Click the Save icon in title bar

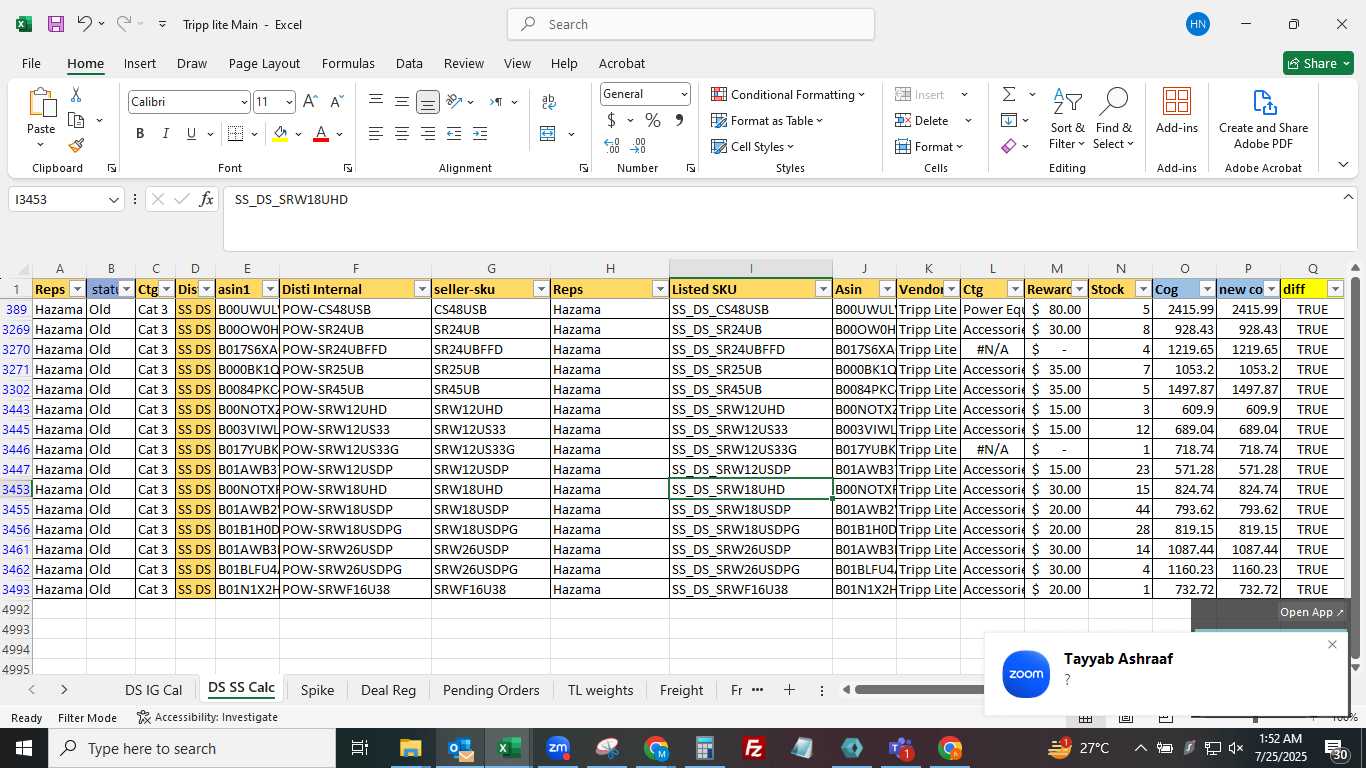(x=56, y=24)
